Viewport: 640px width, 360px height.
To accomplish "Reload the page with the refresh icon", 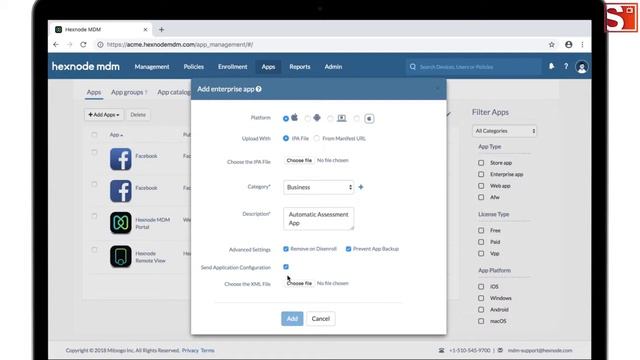I will tap(83, 44).
